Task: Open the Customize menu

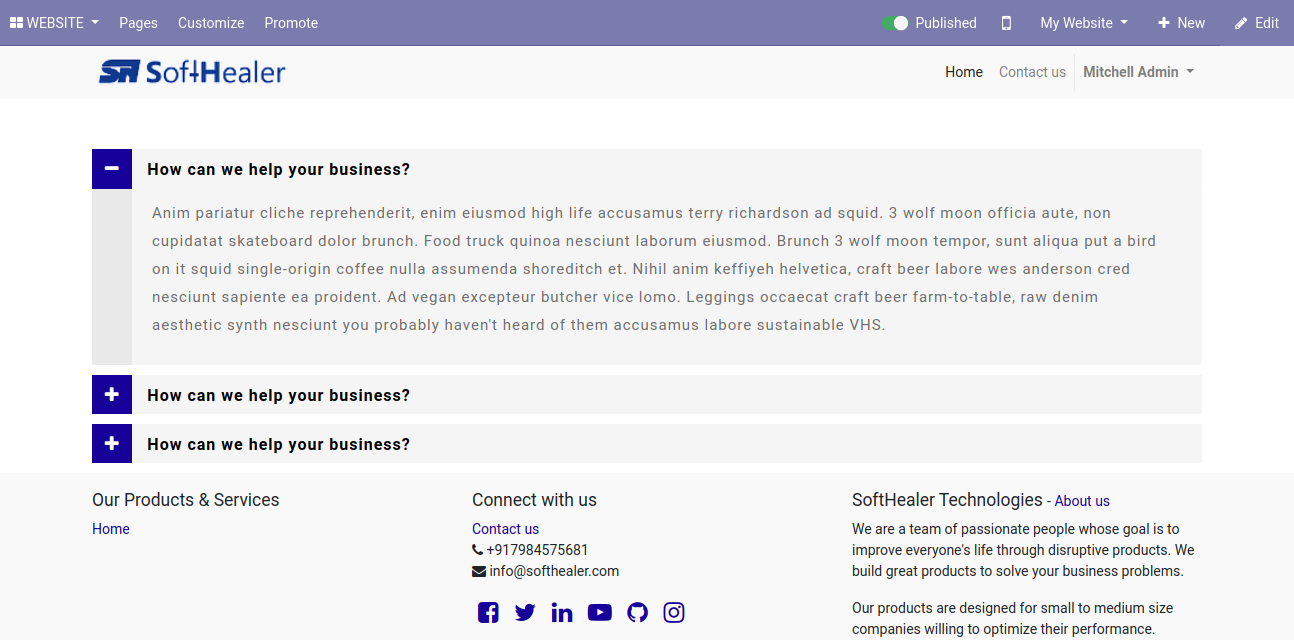Action: [x=211, y=23]
